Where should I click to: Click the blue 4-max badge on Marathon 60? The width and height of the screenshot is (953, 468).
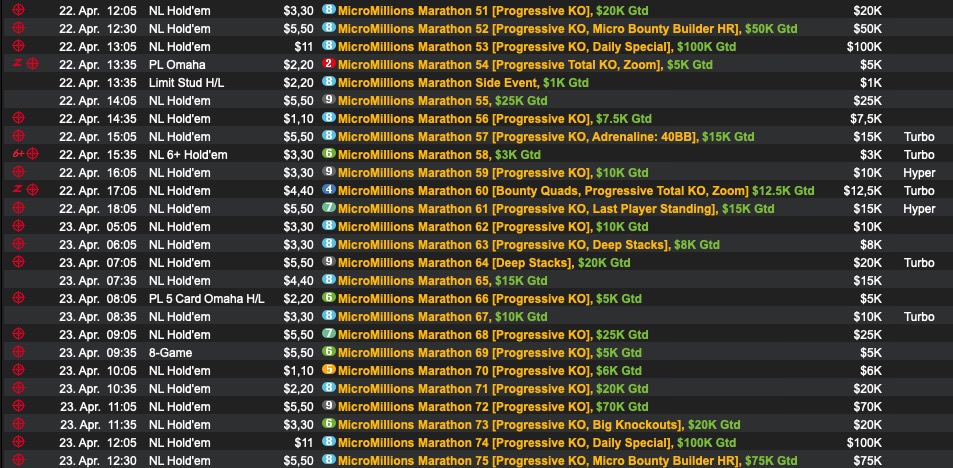[x=329, y=190]
